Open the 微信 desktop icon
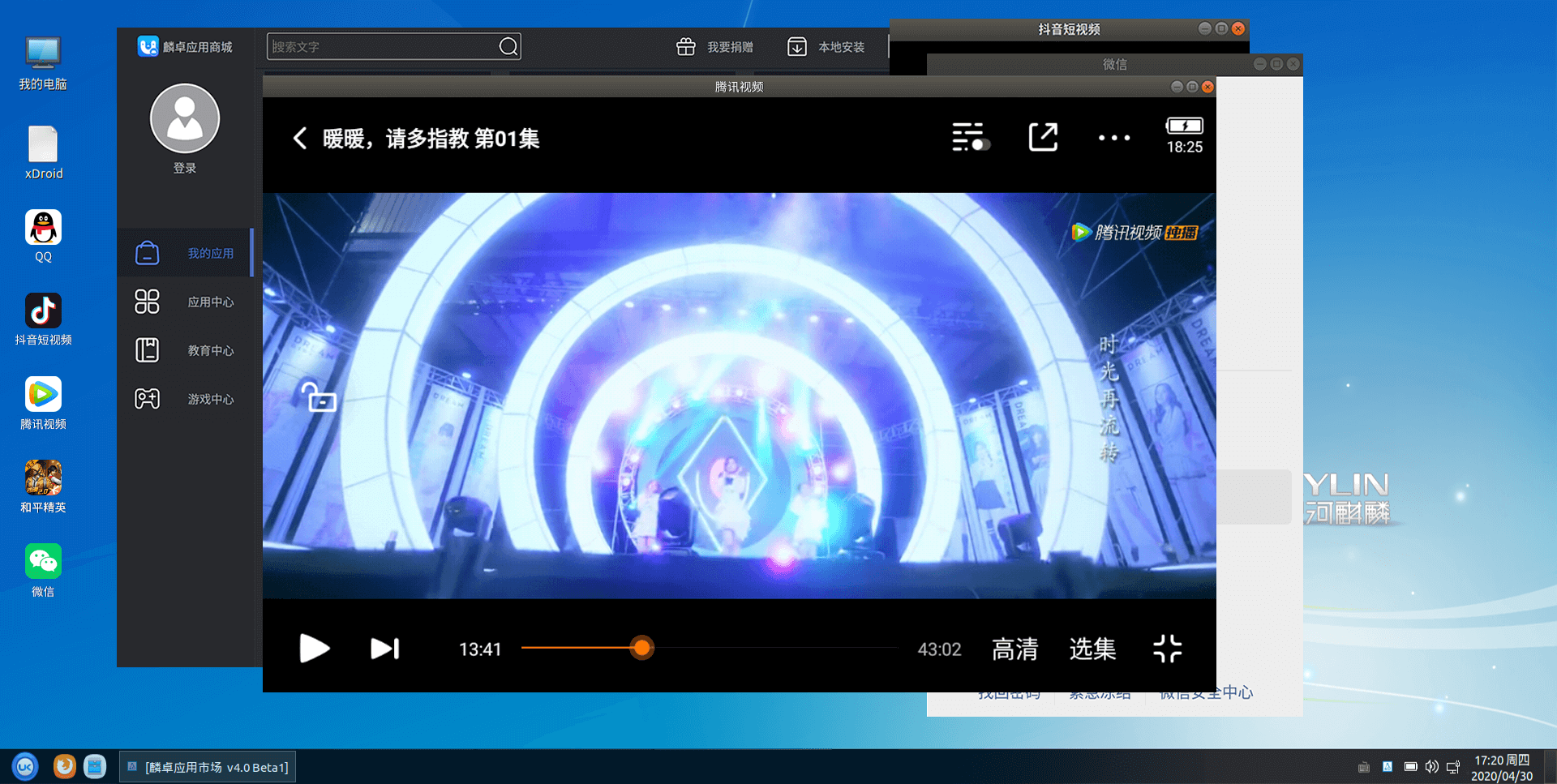 pyautogui.click(x=43, y=570)
